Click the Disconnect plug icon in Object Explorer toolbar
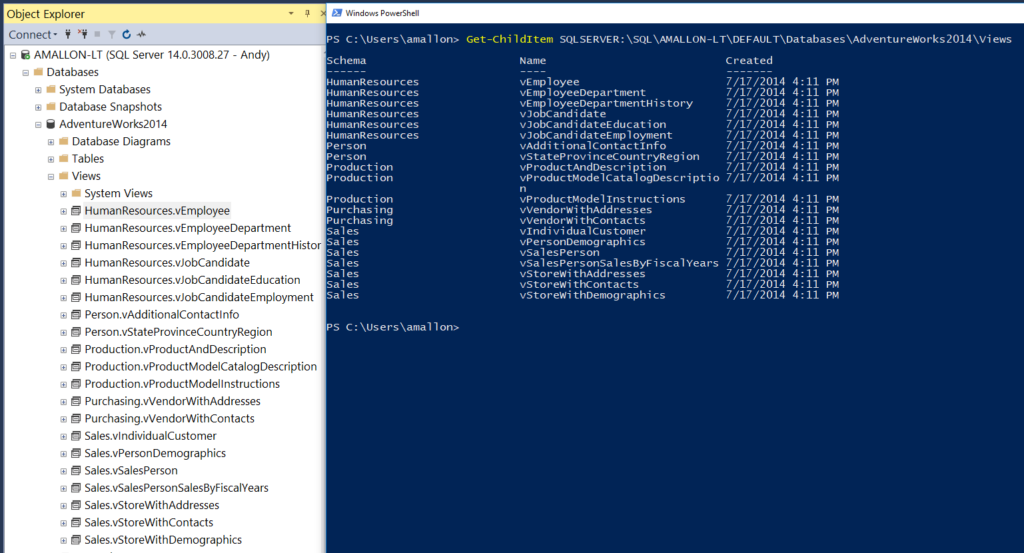This screenshot has height=553, width=1024. coord(82,35)
